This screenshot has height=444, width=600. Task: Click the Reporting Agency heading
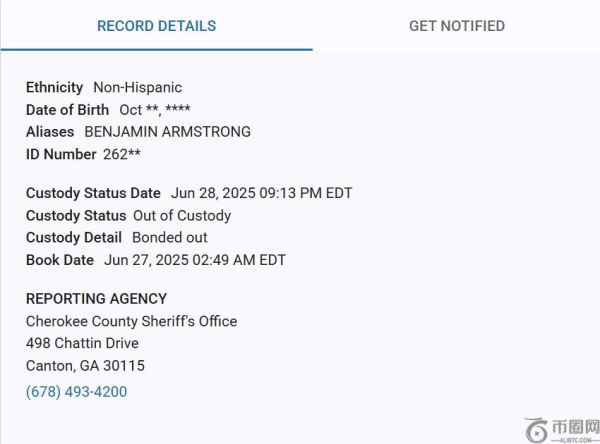click(96, 299)
